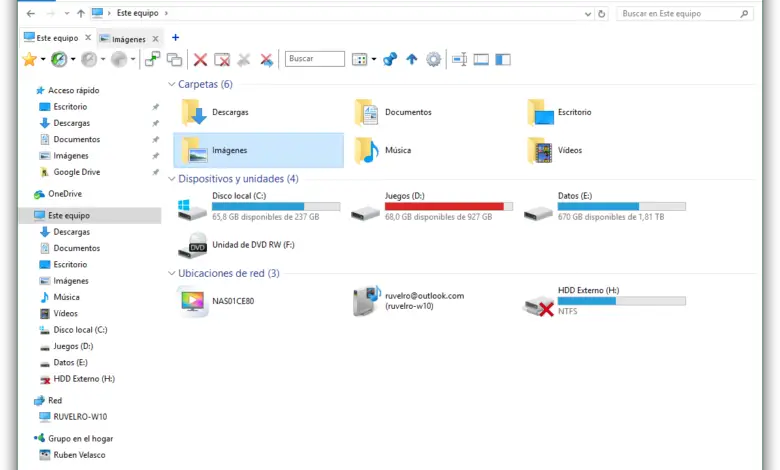The image size is (780, 470).
Task: Open the misc tools grid dropdown arrow
Action: [x=374, y=60]
